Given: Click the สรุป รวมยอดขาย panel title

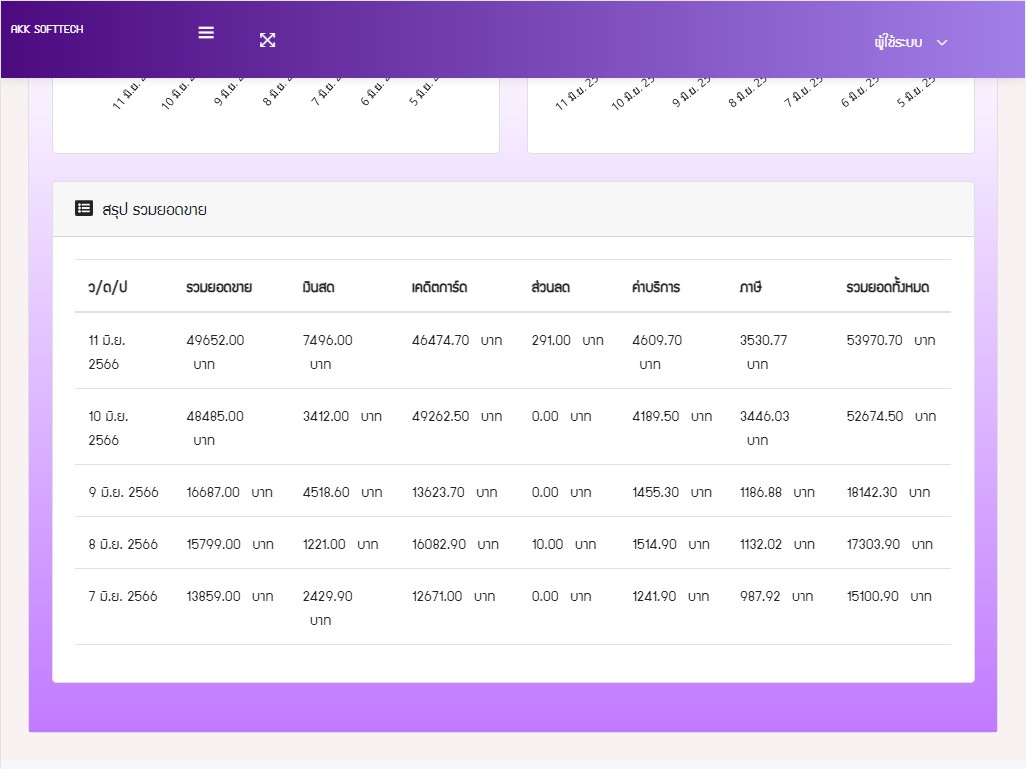Looking at the screenshot, I should point(154,210).
